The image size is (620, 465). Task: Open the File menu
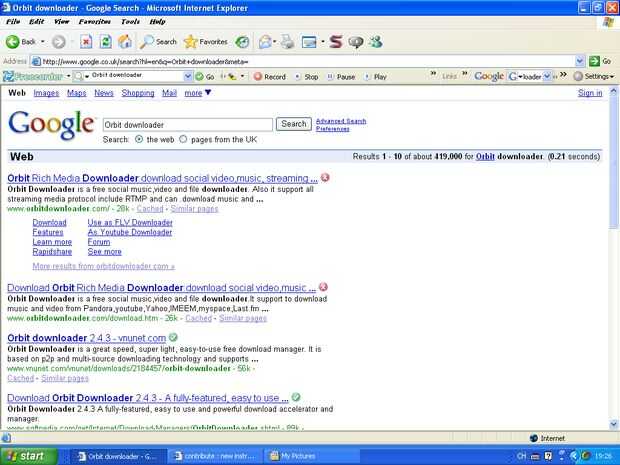click(x=13, y=22)
